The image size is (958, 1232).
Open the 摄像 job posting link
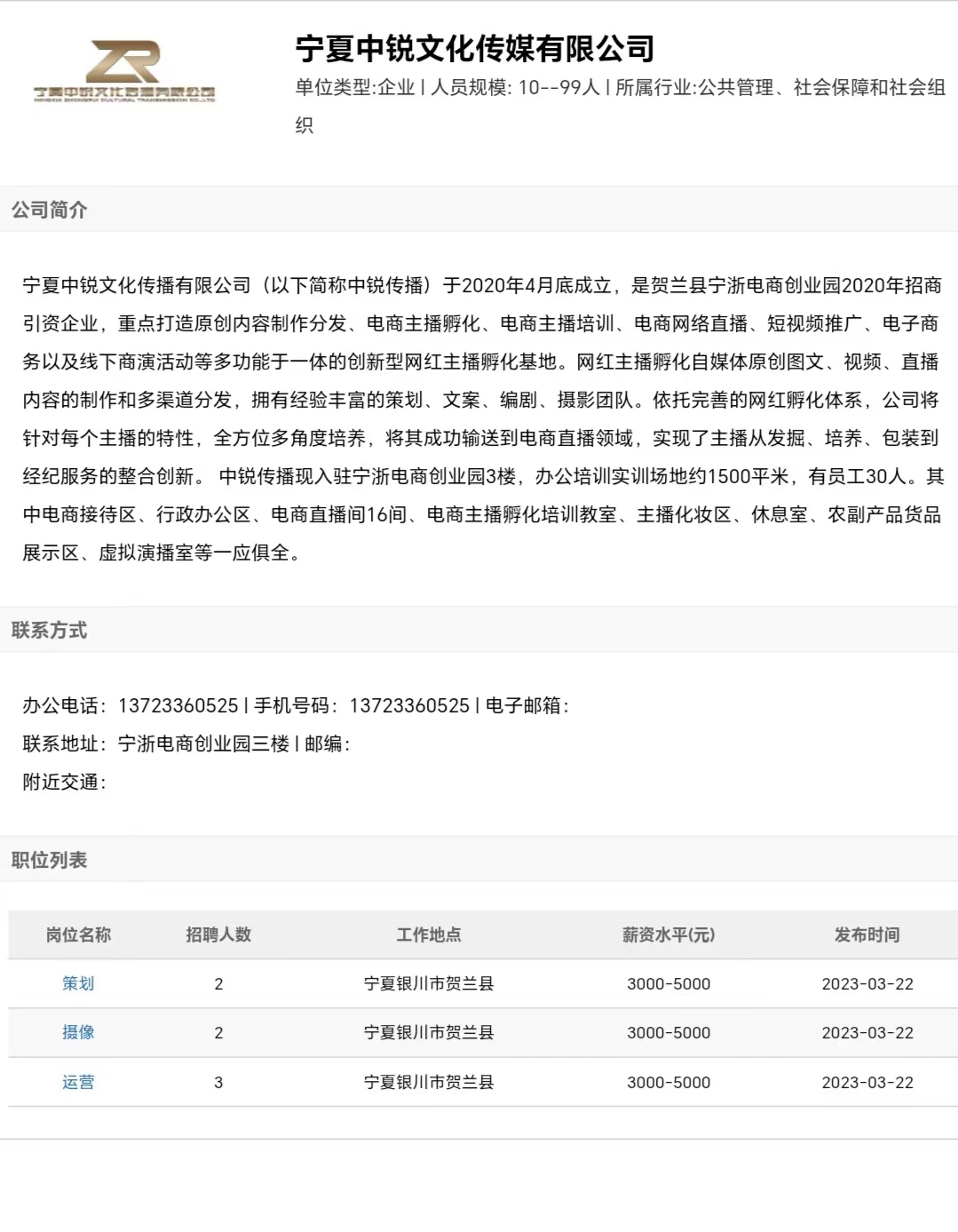point(78,1032)
